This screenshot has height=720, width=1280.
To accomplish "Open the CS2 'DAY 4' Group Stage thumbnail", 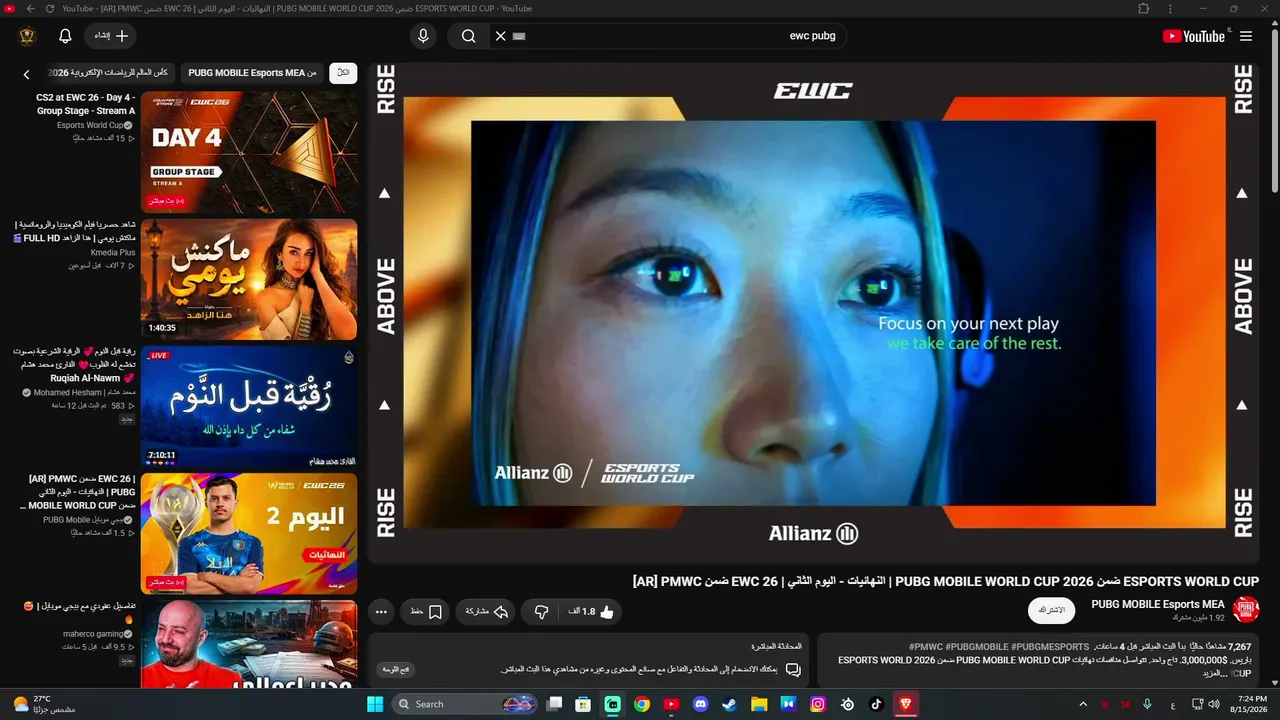I will coord(249,152).
